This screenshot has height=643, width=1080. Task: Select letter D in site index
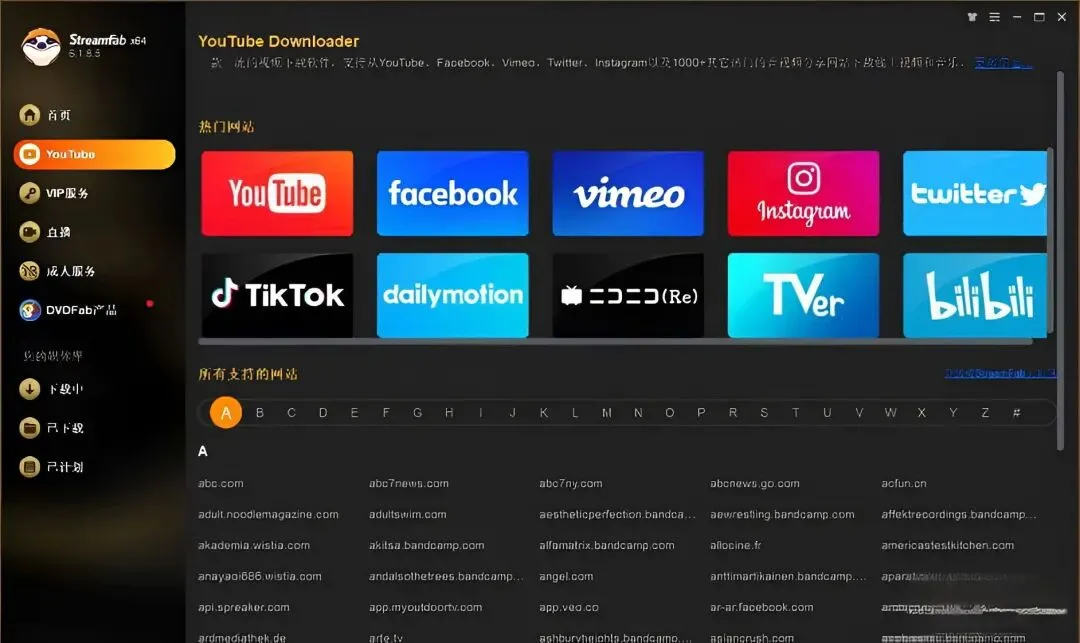[323, 413]
